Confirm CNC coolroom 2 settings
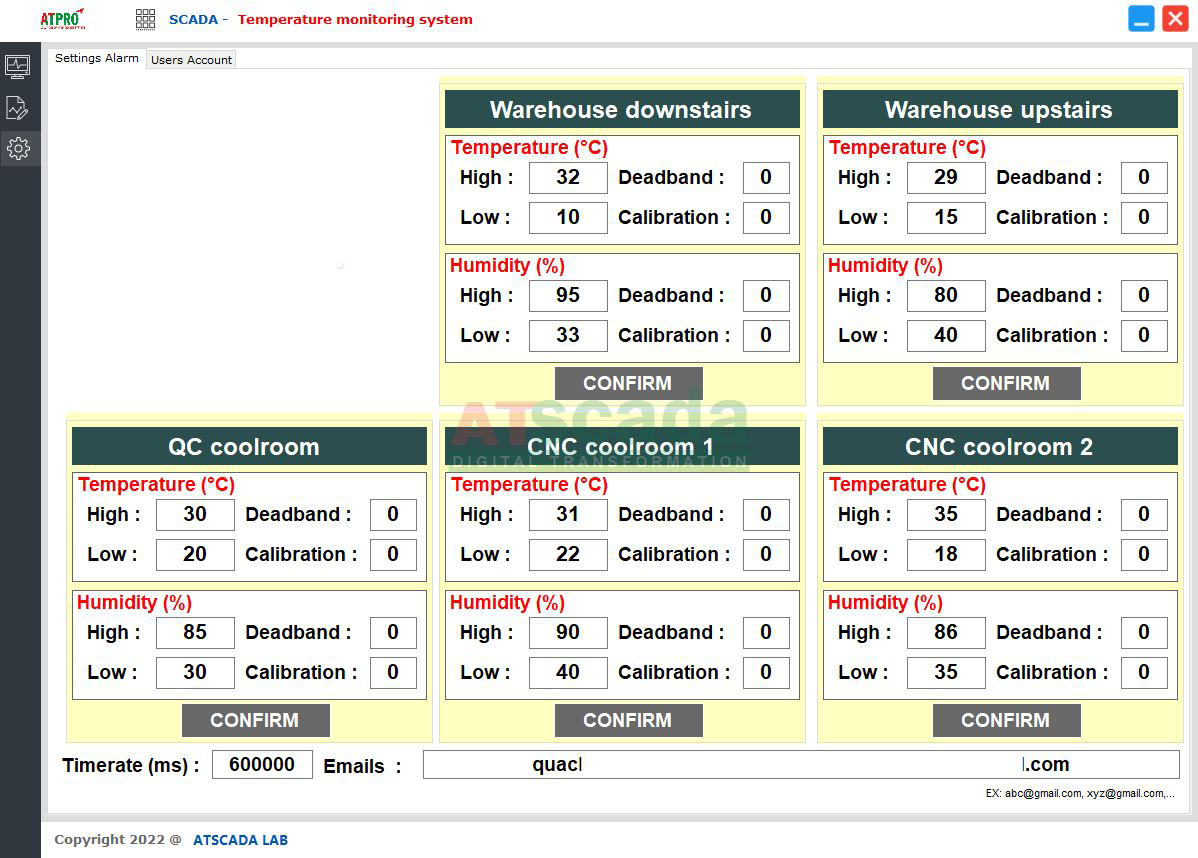This screenshot has width=1198, height=858. point(1006,720)
